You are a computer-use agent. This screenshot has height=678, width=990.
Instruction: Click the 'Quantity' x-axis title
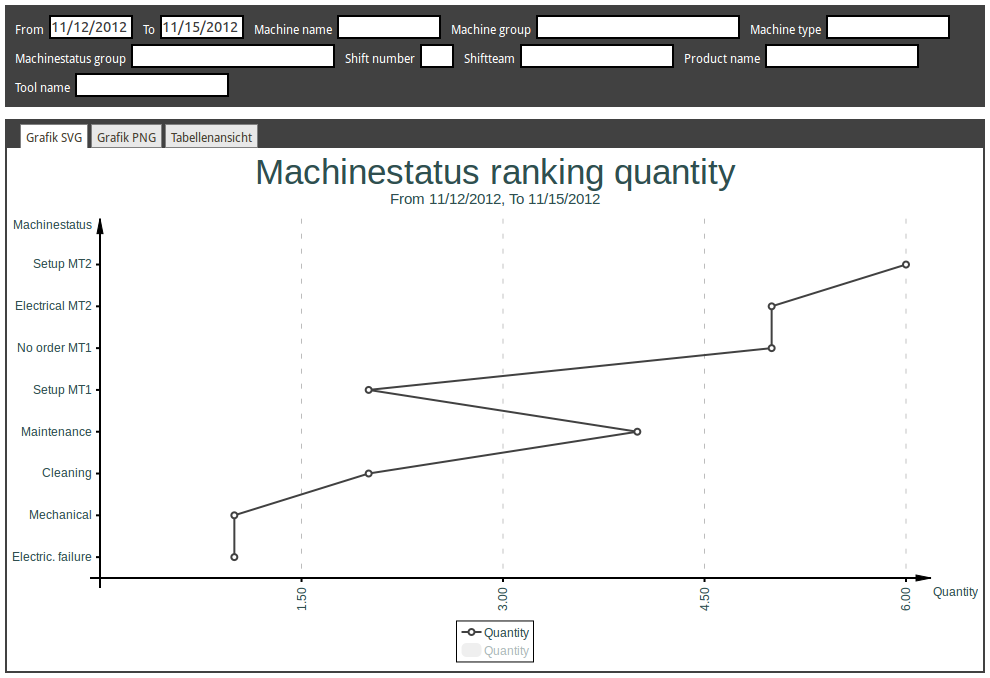(955, 592)
